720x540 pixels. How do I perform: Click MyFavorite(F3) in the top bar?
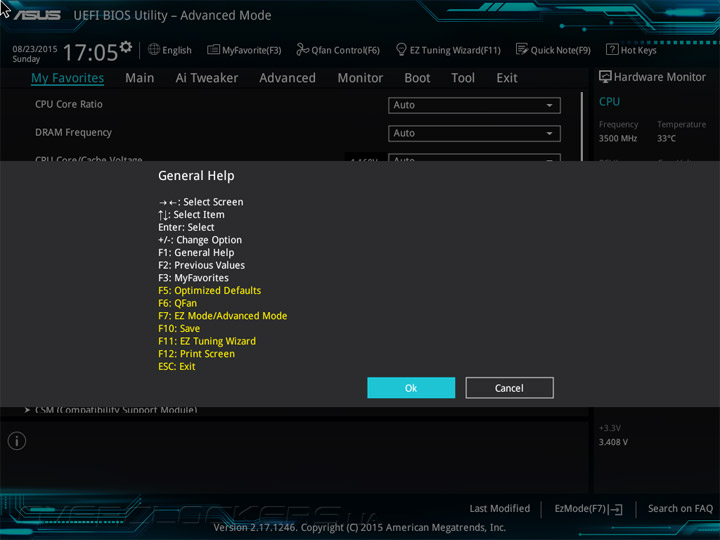pos(244,50)
